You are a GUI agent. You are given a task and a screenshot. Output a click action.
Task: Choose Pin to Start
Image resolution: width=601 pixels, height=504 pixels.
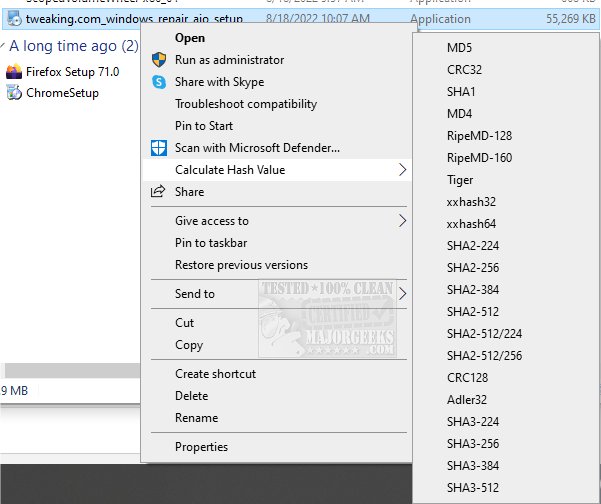(x=276, y=126)
